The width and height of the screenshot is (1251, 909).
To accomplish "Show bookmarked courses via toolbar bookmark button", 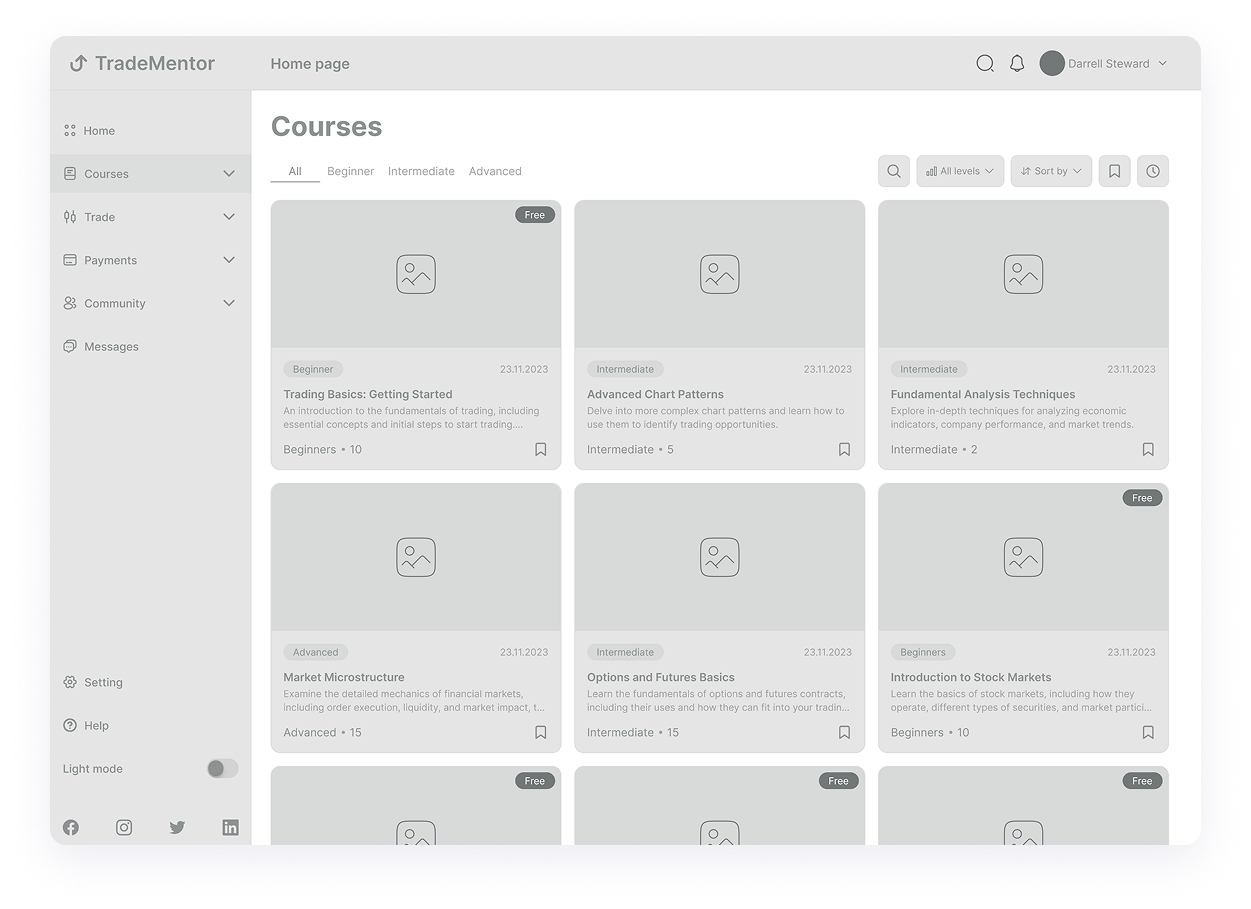I will 1114,171.
